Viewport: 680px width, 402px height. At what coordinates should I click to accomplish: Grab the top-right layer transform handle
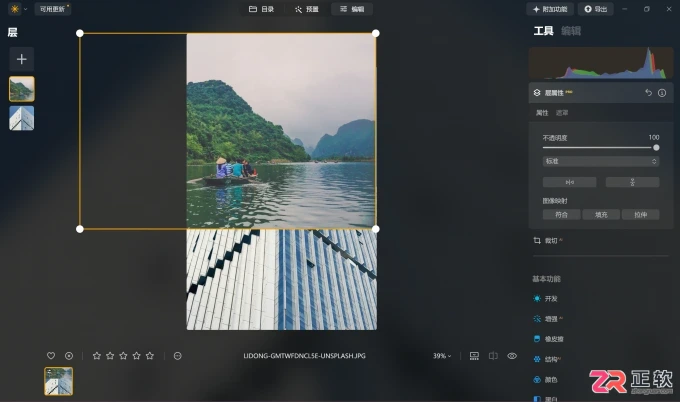[376, 33]
